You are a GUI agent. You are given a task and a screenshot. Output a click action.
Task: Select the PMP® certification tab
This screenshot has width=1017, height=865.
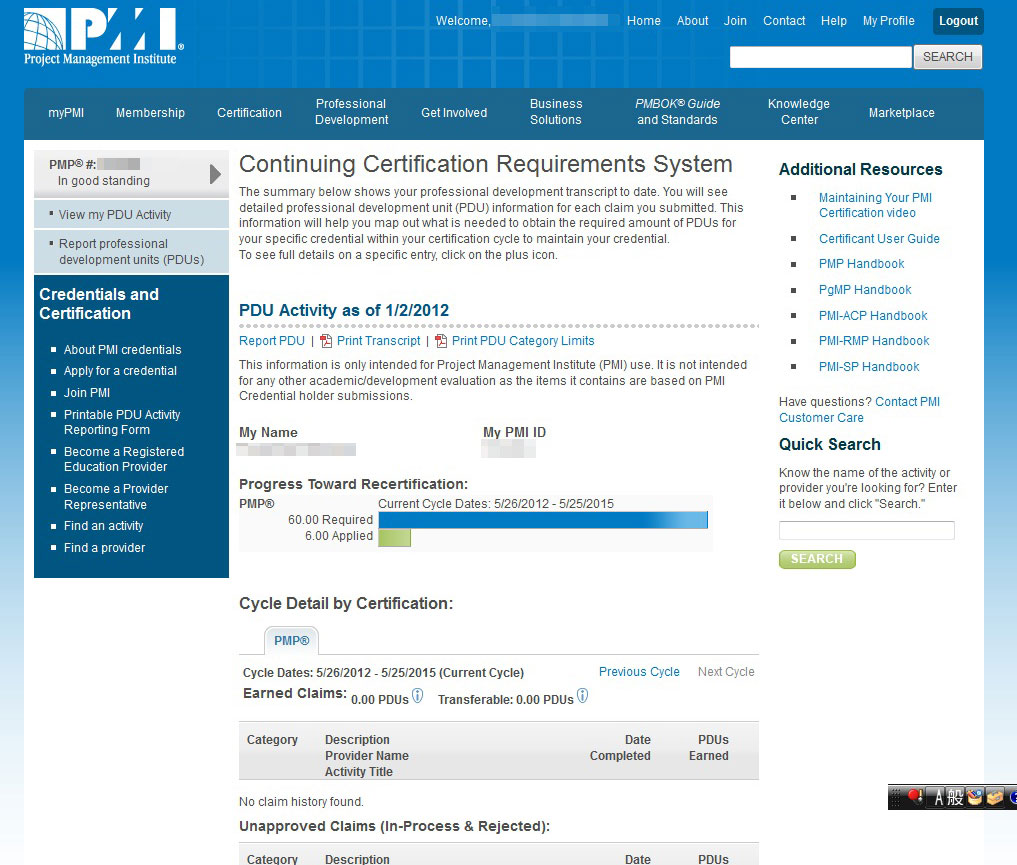(x=291, y=641)
